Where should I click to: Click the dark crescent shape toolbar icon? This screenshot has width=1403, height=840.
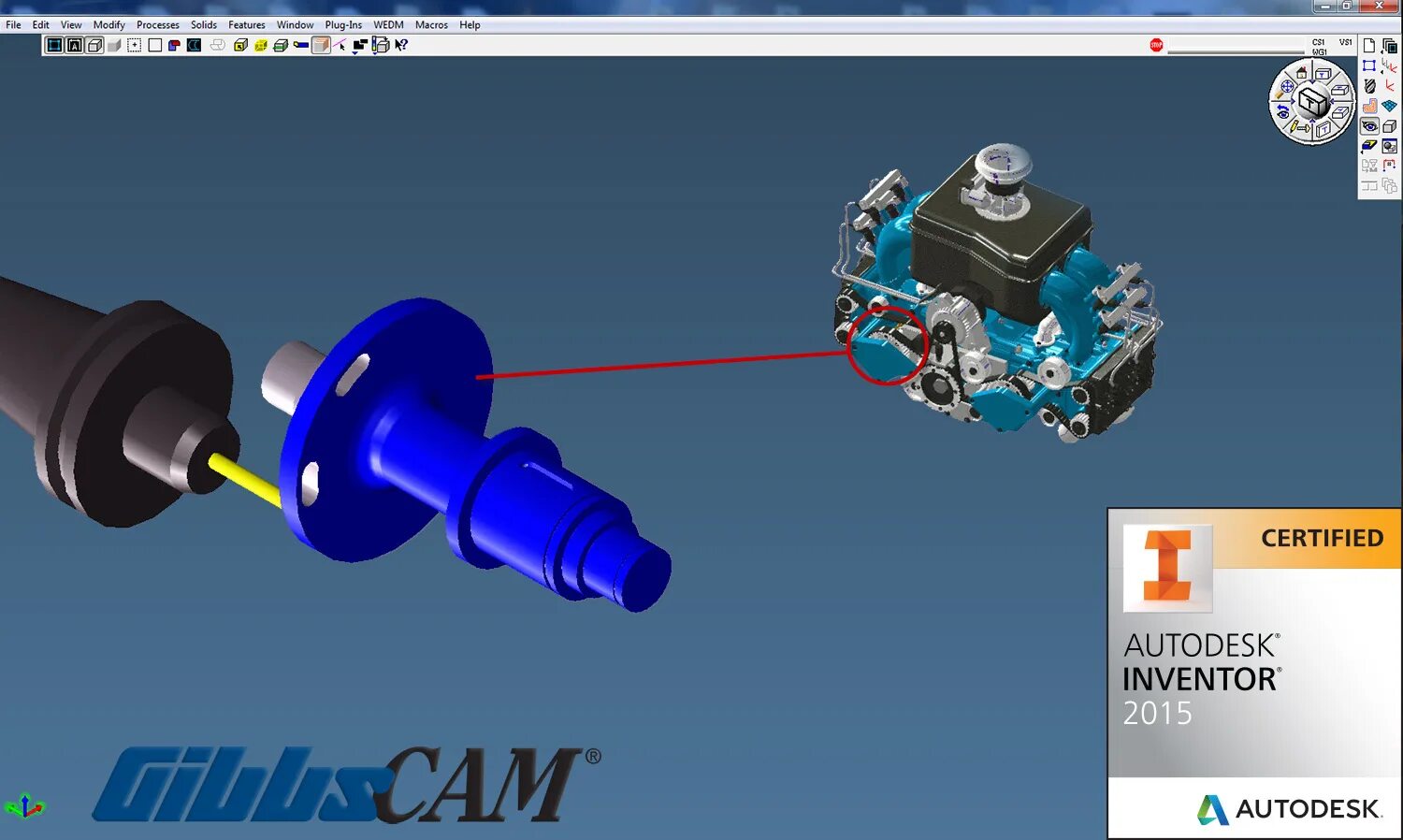tap(195, 45)
